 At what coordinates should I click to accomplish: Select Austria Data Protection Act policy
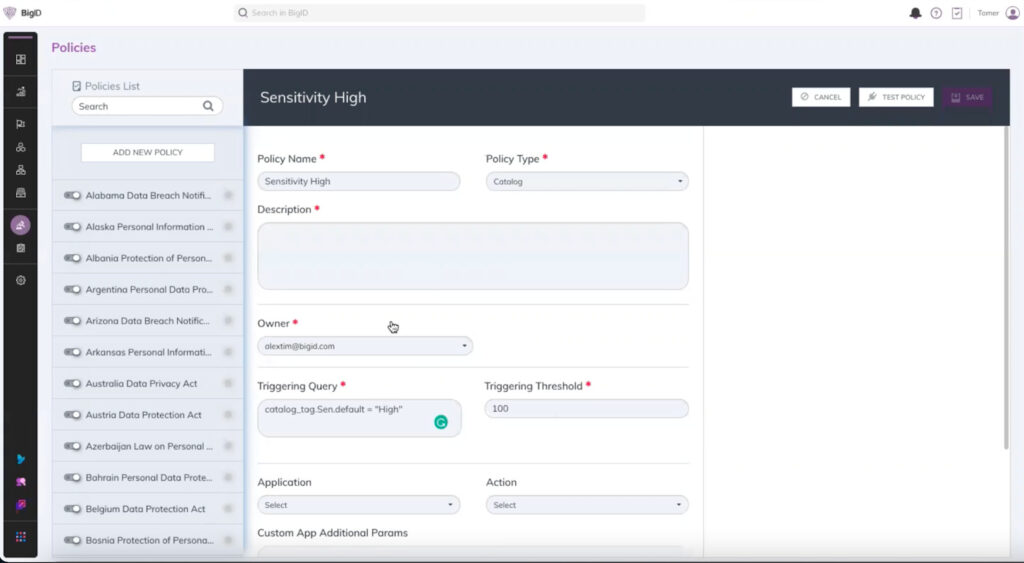[x=143, y=415]
